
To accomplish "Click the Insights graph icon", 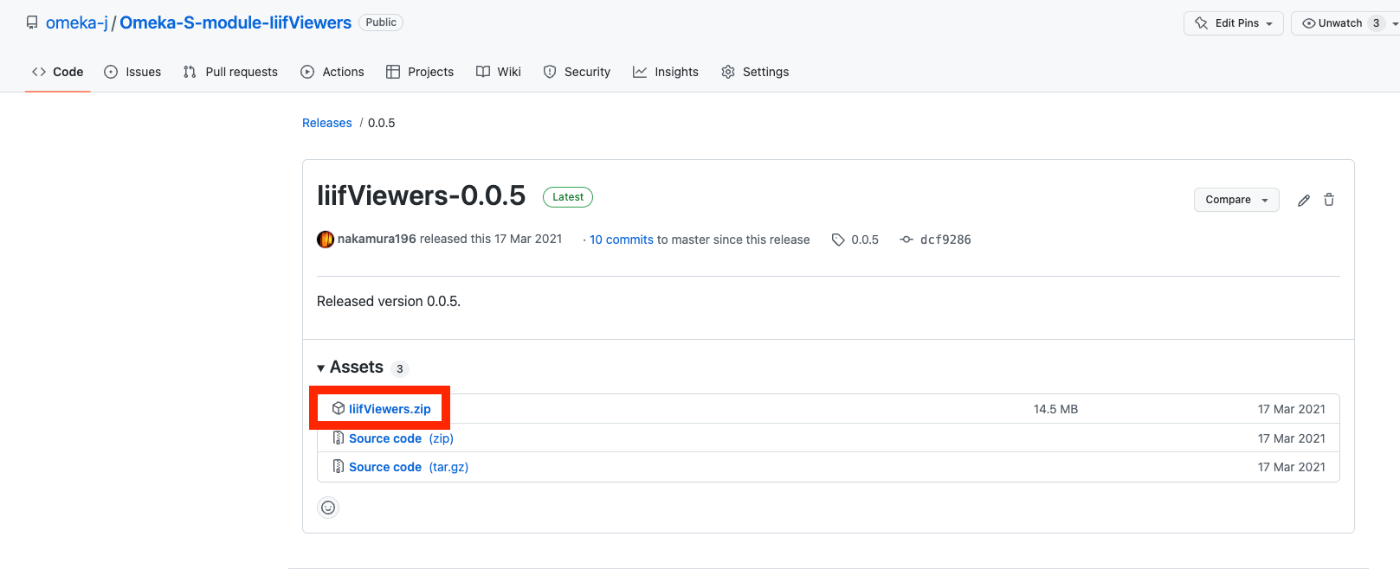I will click(x=640, y=72).
